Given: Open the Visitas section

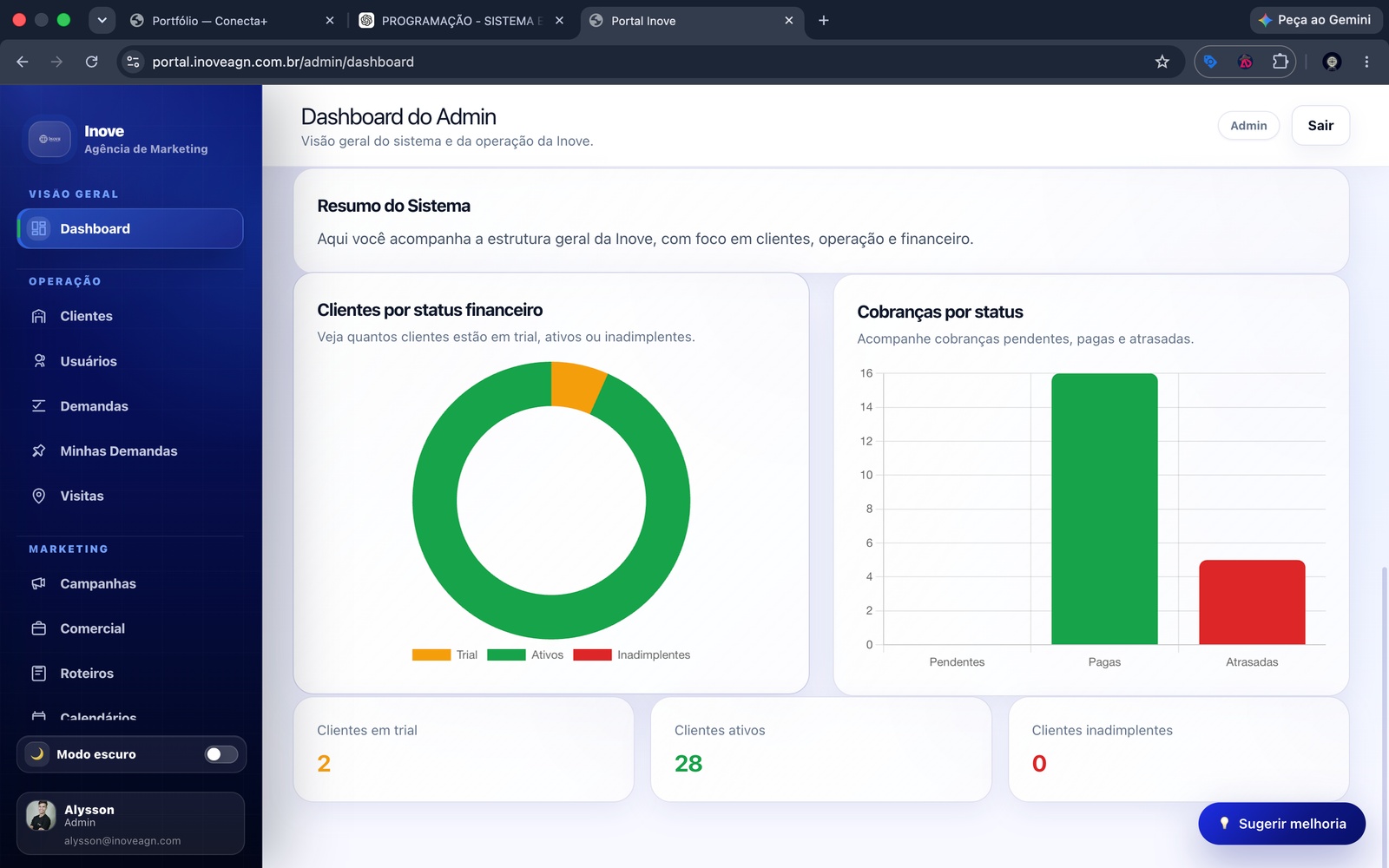Looking at the screenshot, I should (x=130, y=496).
